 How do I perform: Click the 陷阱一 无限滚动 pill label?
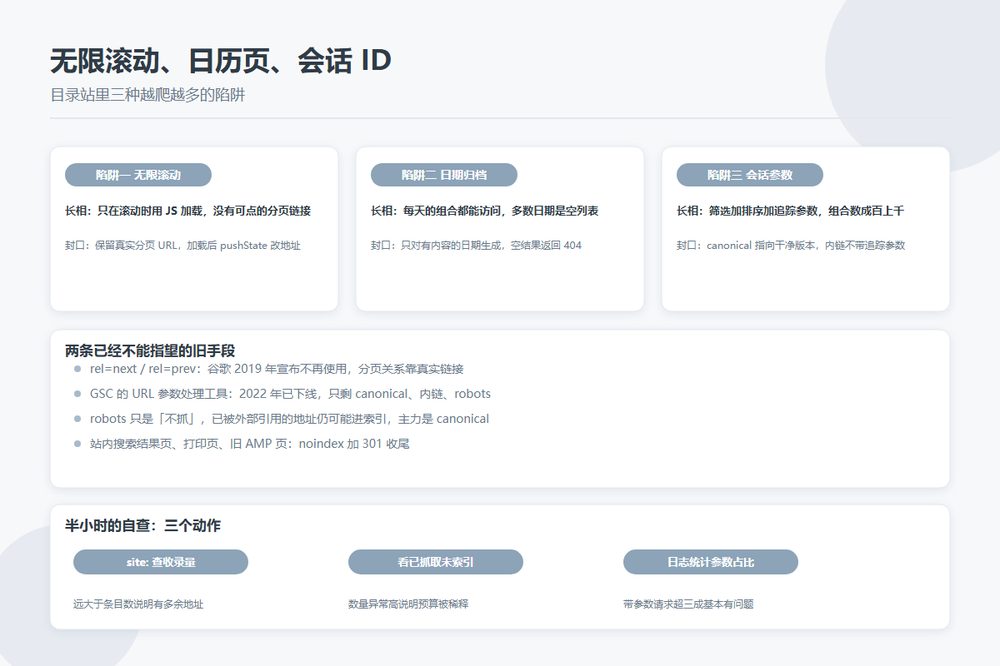(x=138, y=175)
